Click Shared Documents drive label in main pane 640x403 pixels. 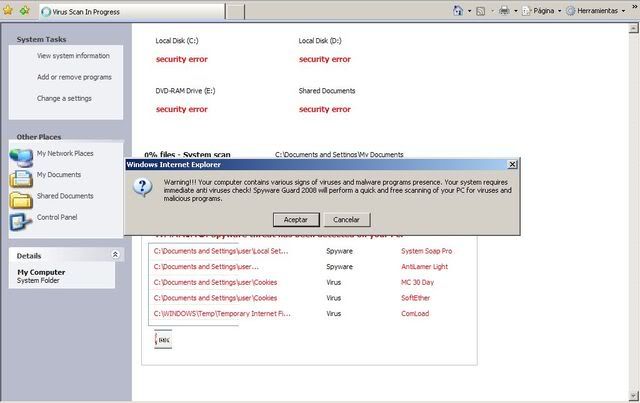point(327,91)
